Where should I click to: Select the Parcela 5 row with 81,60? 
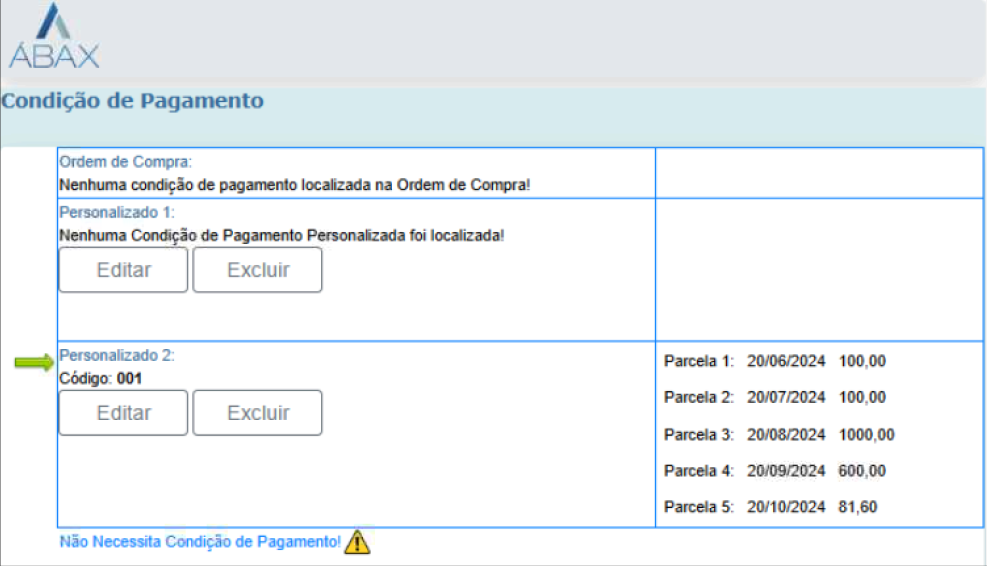click(x=771, y=507)
